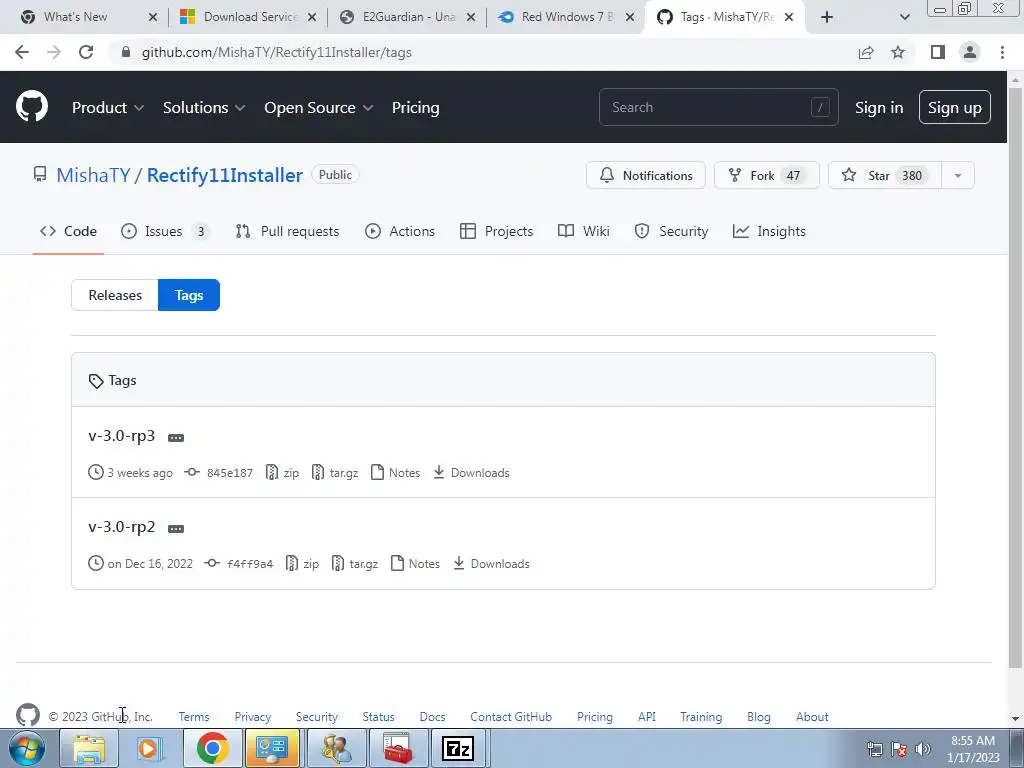Open commit 845e187
This screenshot has height=768, width=1024.
(219, 473)
